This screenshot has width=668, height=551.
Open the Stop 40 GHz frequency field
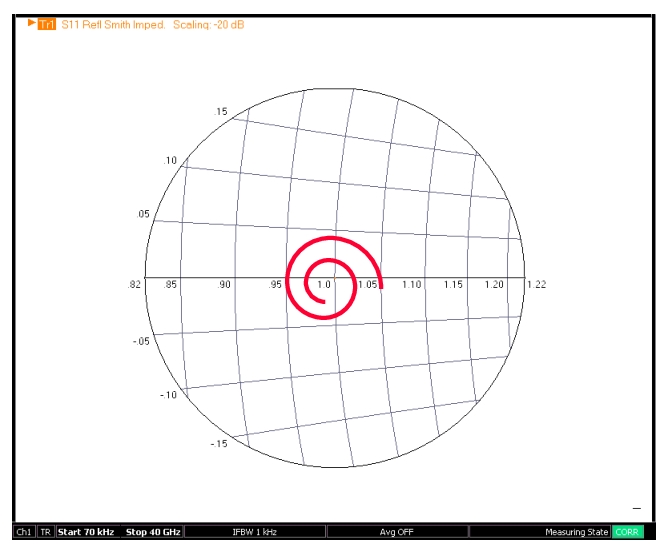[153, 532]
